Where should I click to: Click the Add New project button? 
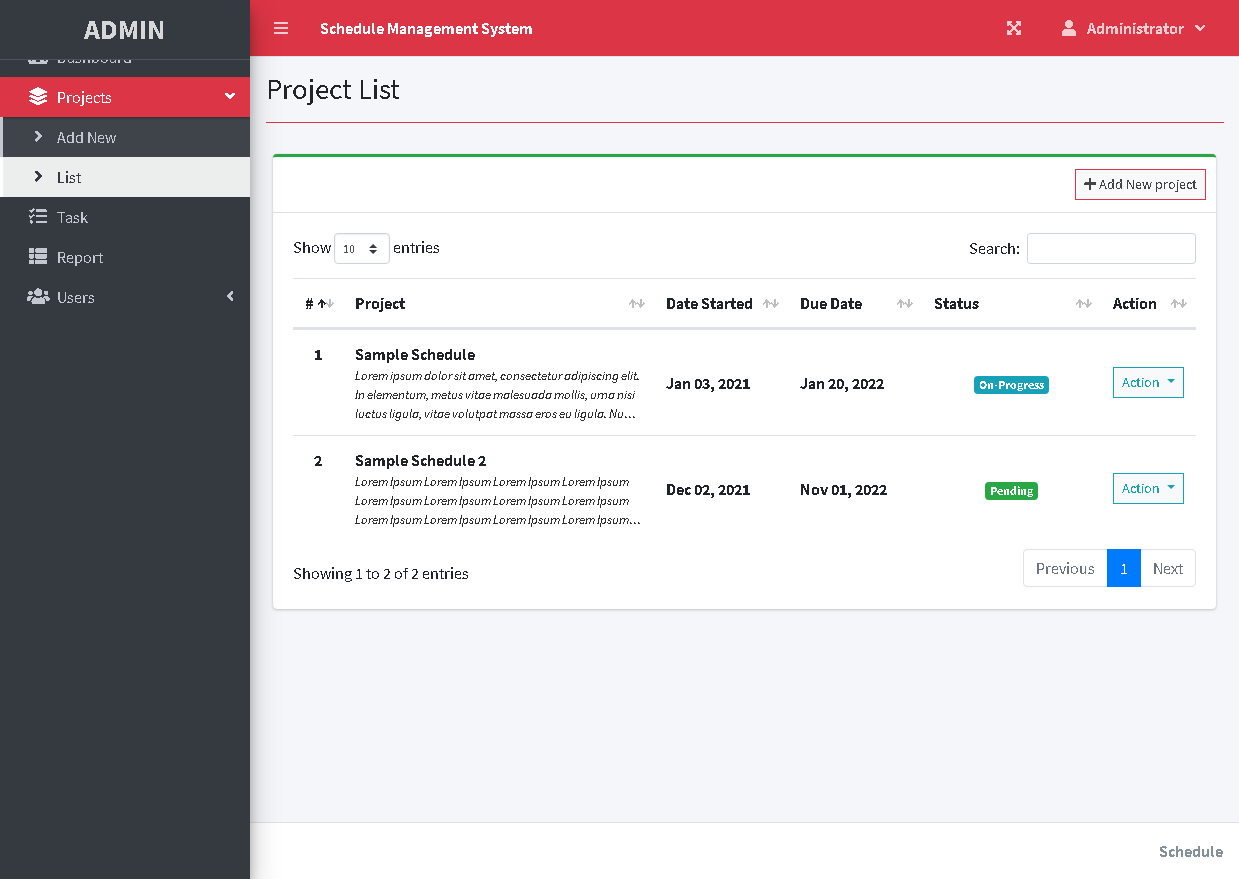1140,184
